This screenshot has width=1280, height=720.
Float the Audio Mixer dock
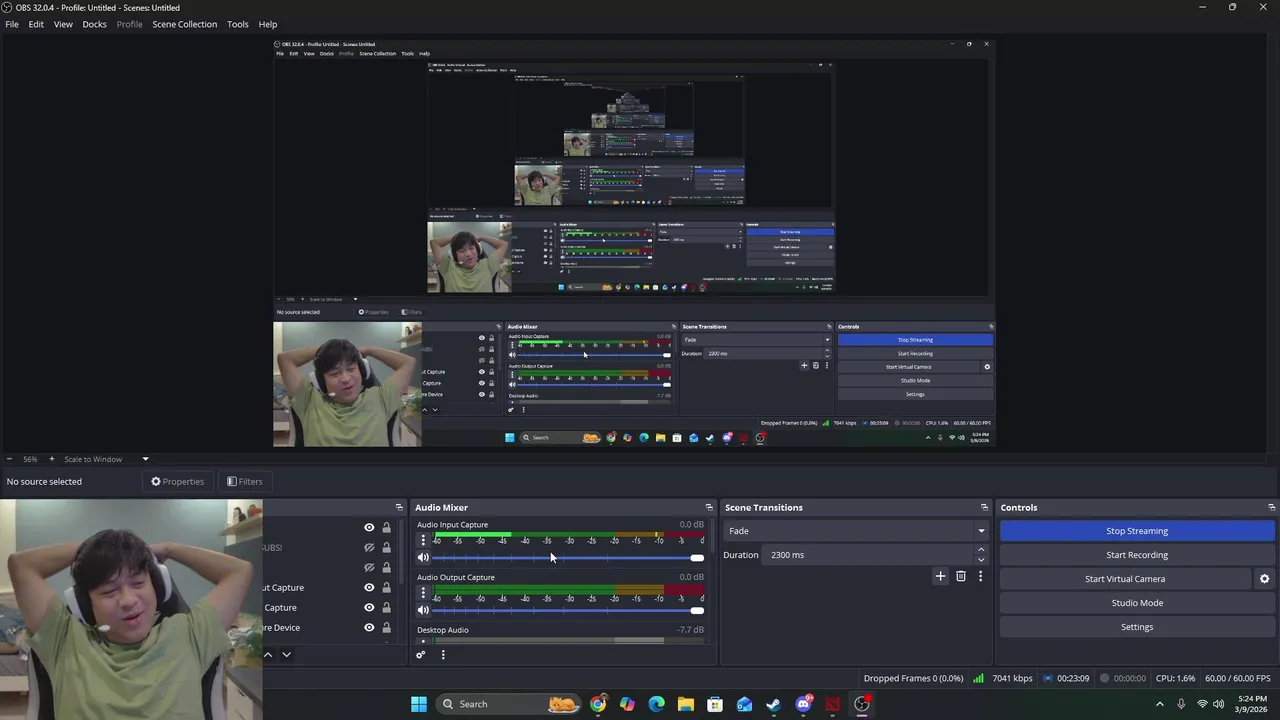tap(709, 508)
